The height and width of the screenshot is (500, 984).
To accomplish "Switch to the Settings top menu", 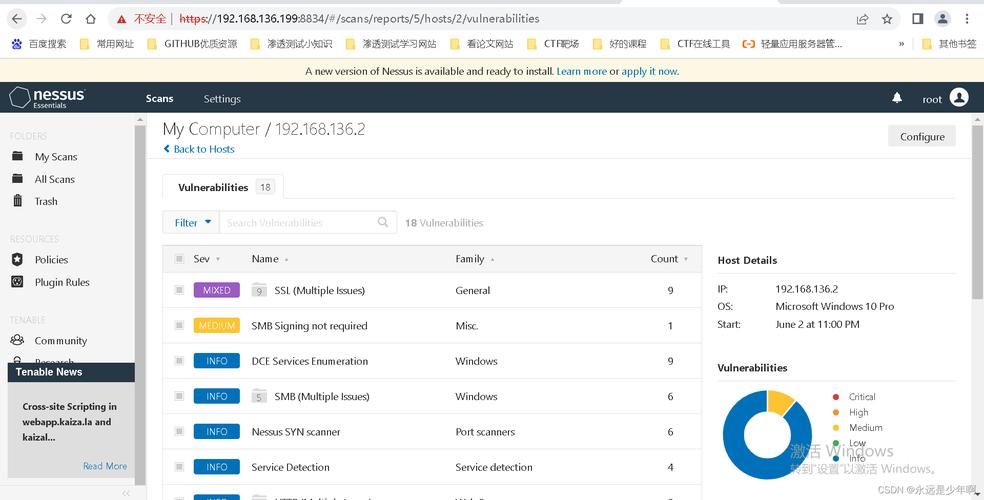I will pyautogui.click(x=222, y=98).
